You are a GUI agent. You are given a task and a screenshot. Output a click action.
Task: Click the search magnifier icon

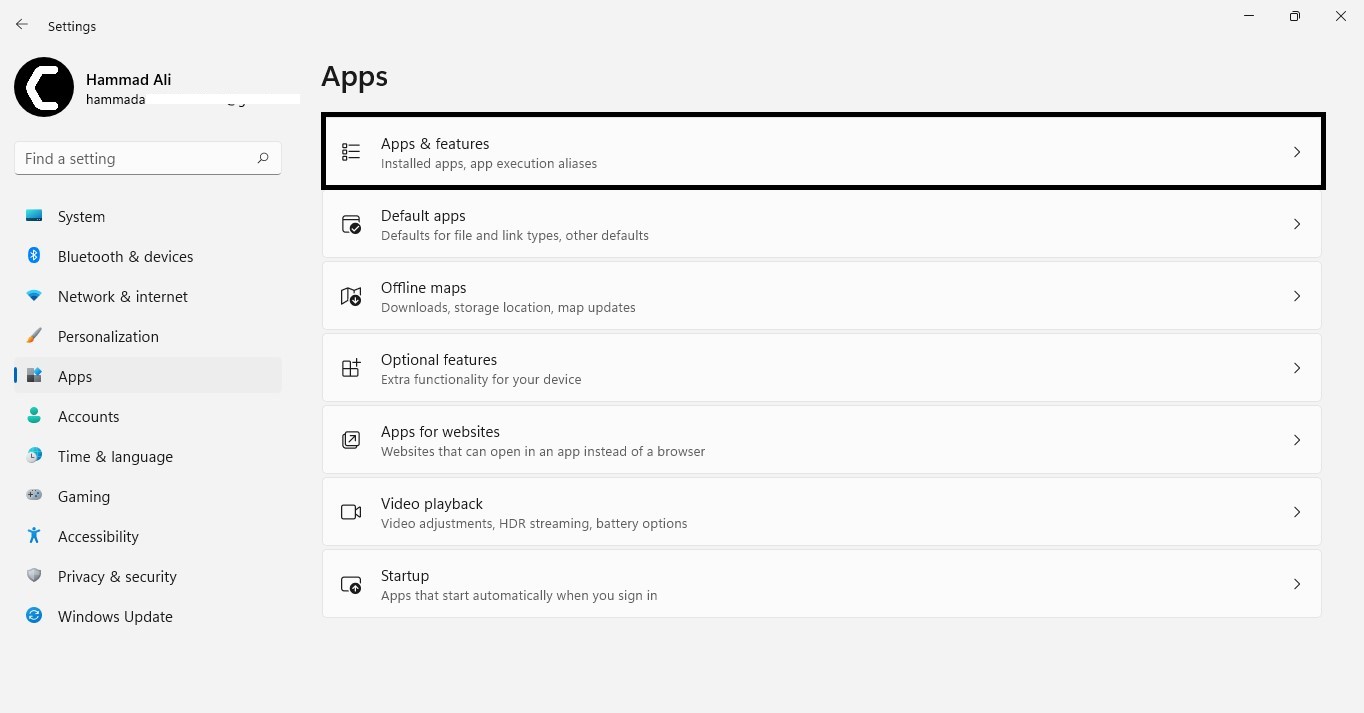[x=263, y=158]
